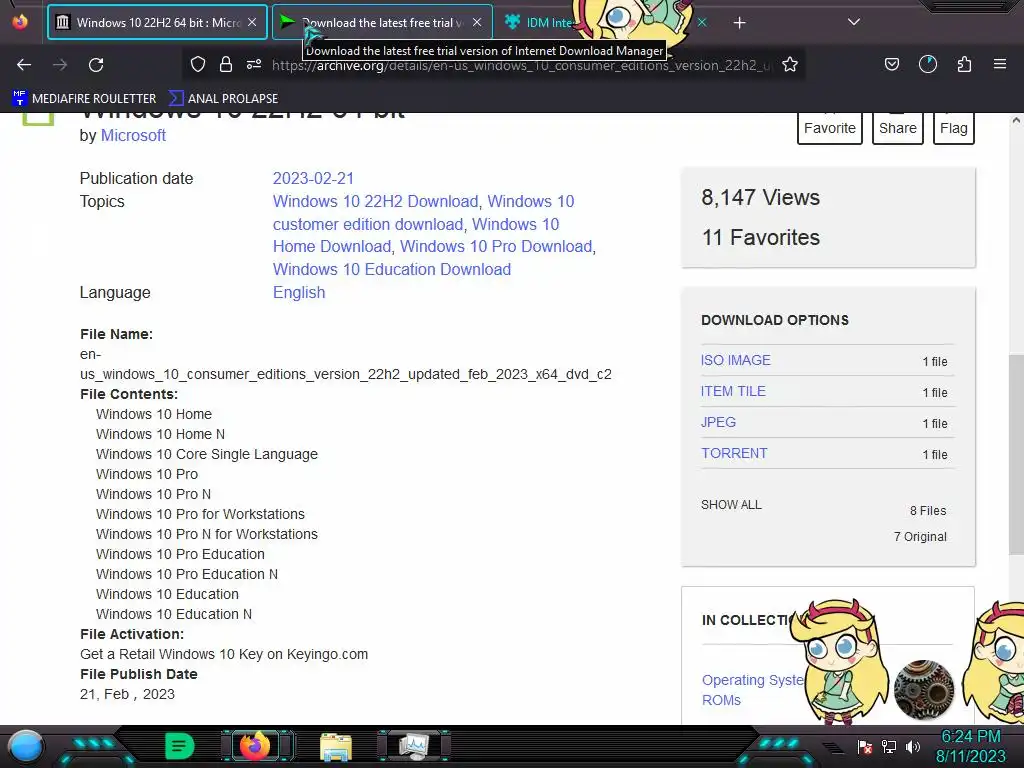Click the 7 Original files text
Screen dimensions: 1024x768
tap(920, 537)
